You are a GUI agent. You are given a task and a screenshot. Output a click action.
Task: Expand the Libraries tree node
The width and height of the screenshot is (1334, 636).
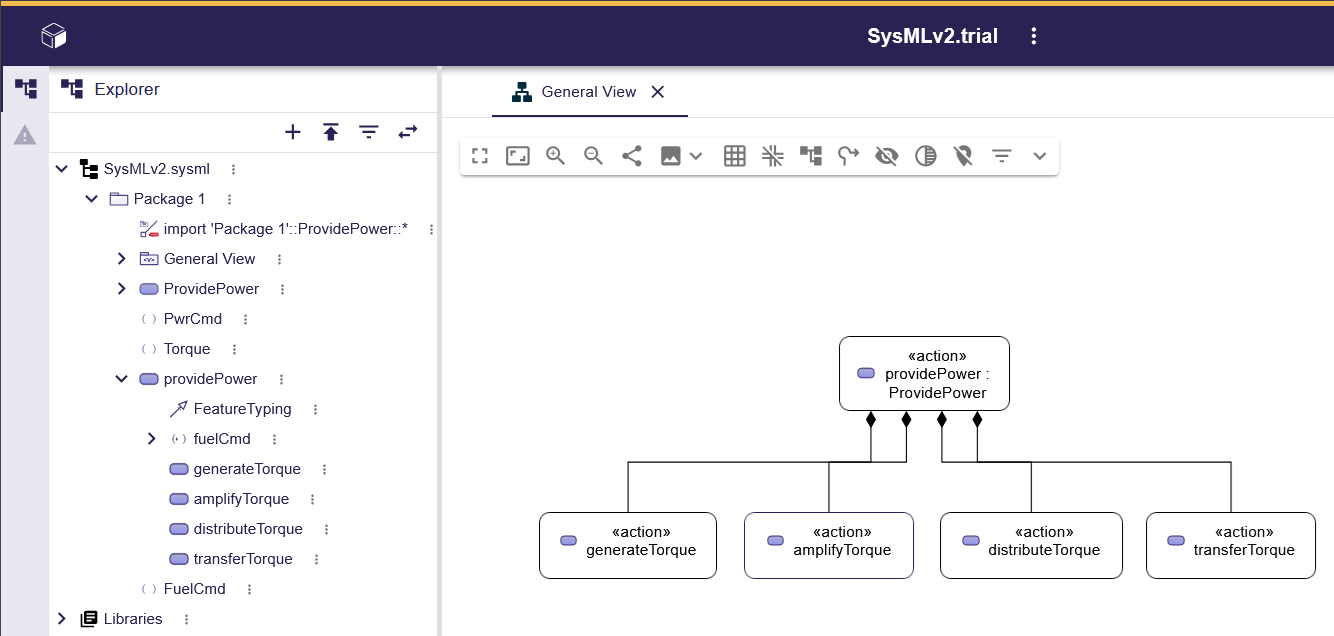click(62, 619)
